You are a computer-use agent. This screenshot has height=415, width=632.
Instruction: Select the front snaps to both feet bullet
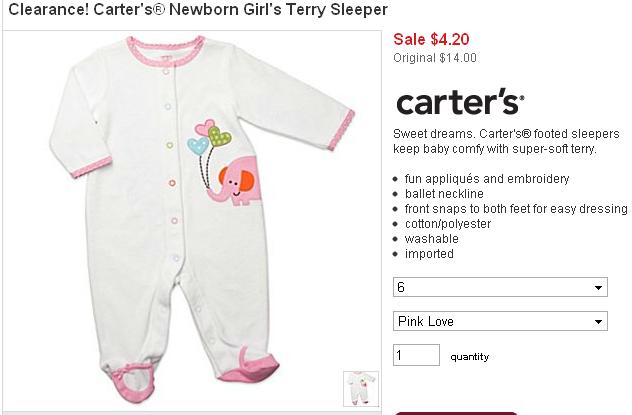point(516,209)
